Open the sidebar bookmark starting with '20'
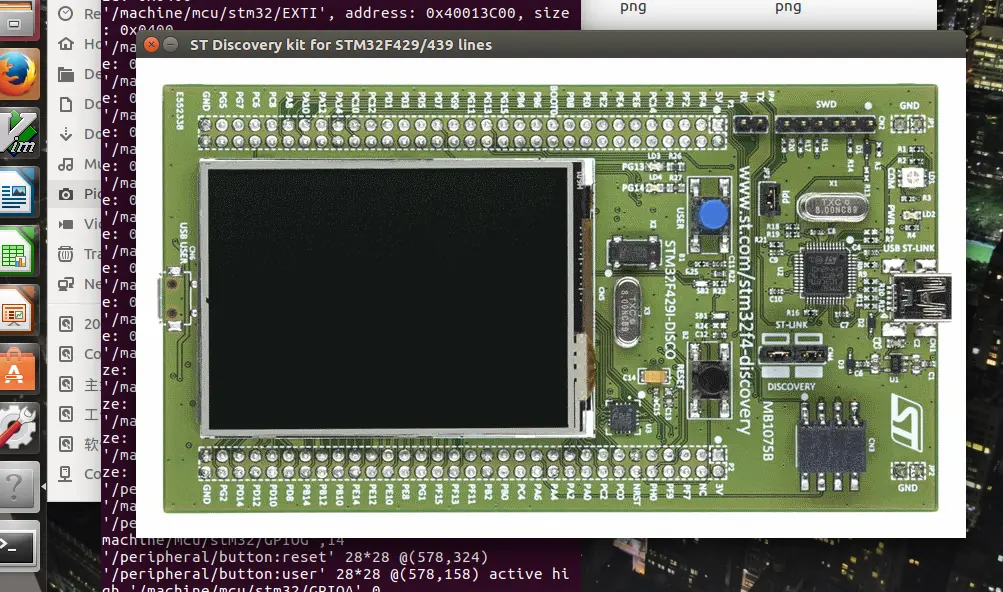The image size is (1003, 592). 74,324
